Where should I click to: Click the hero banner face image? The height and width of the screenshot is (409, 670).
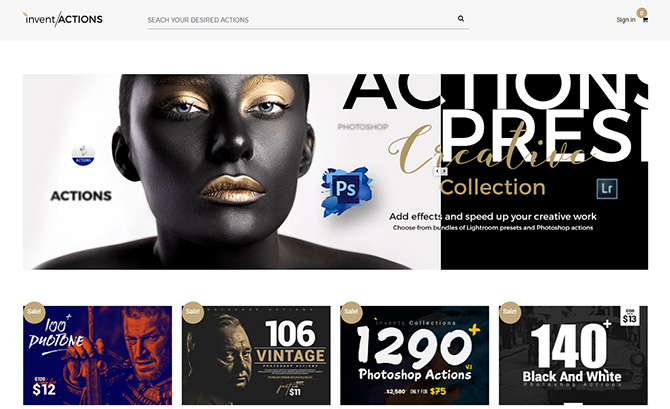coord(214,171)
